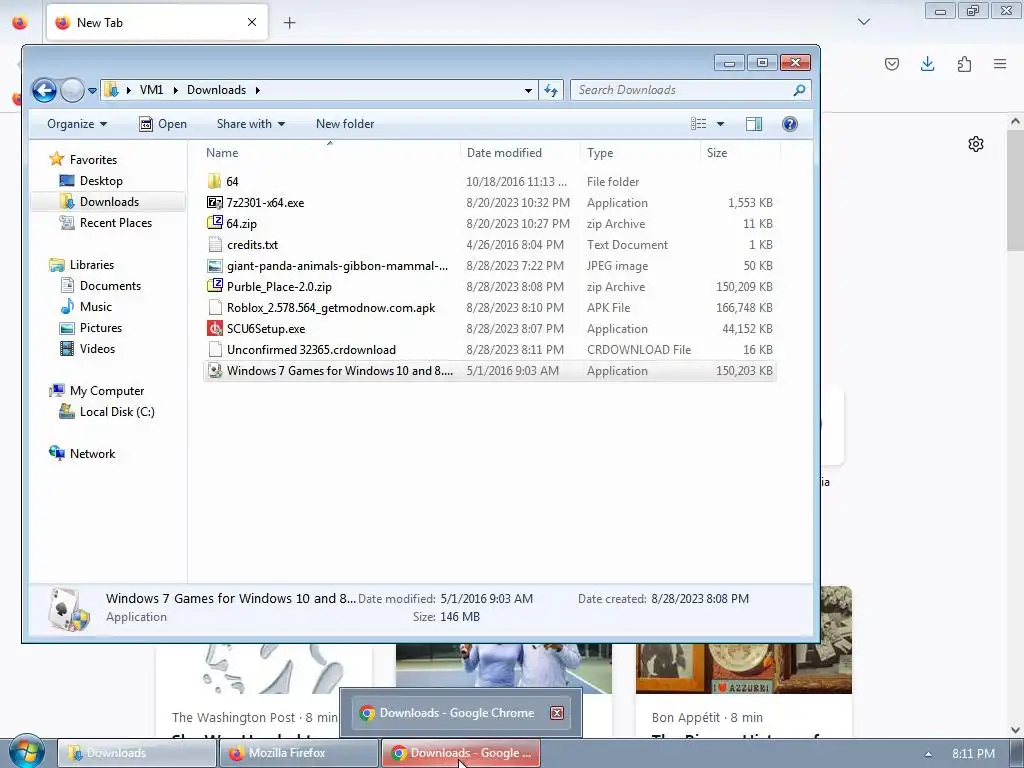Viewport: 1024px width, 768px height.
Task: Open the Organize menu
Action: click(x=76, y=124)
